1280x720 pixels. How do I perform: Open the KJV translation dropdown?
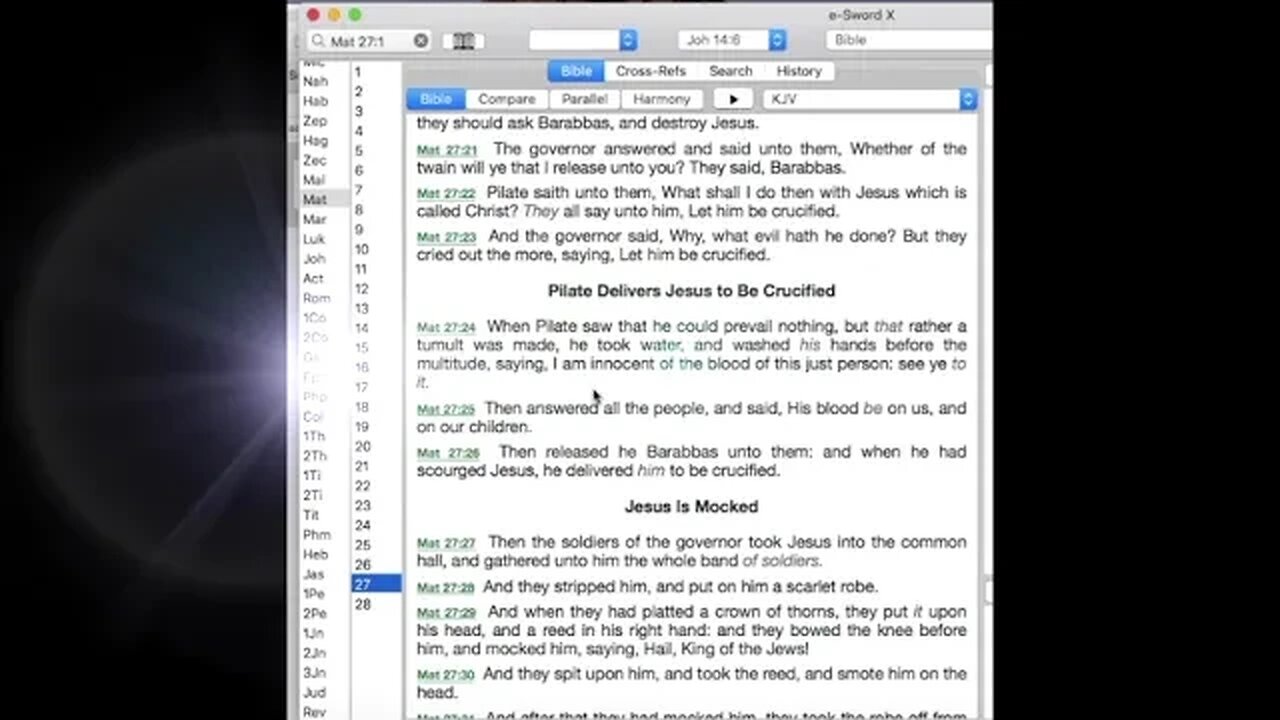869,99
